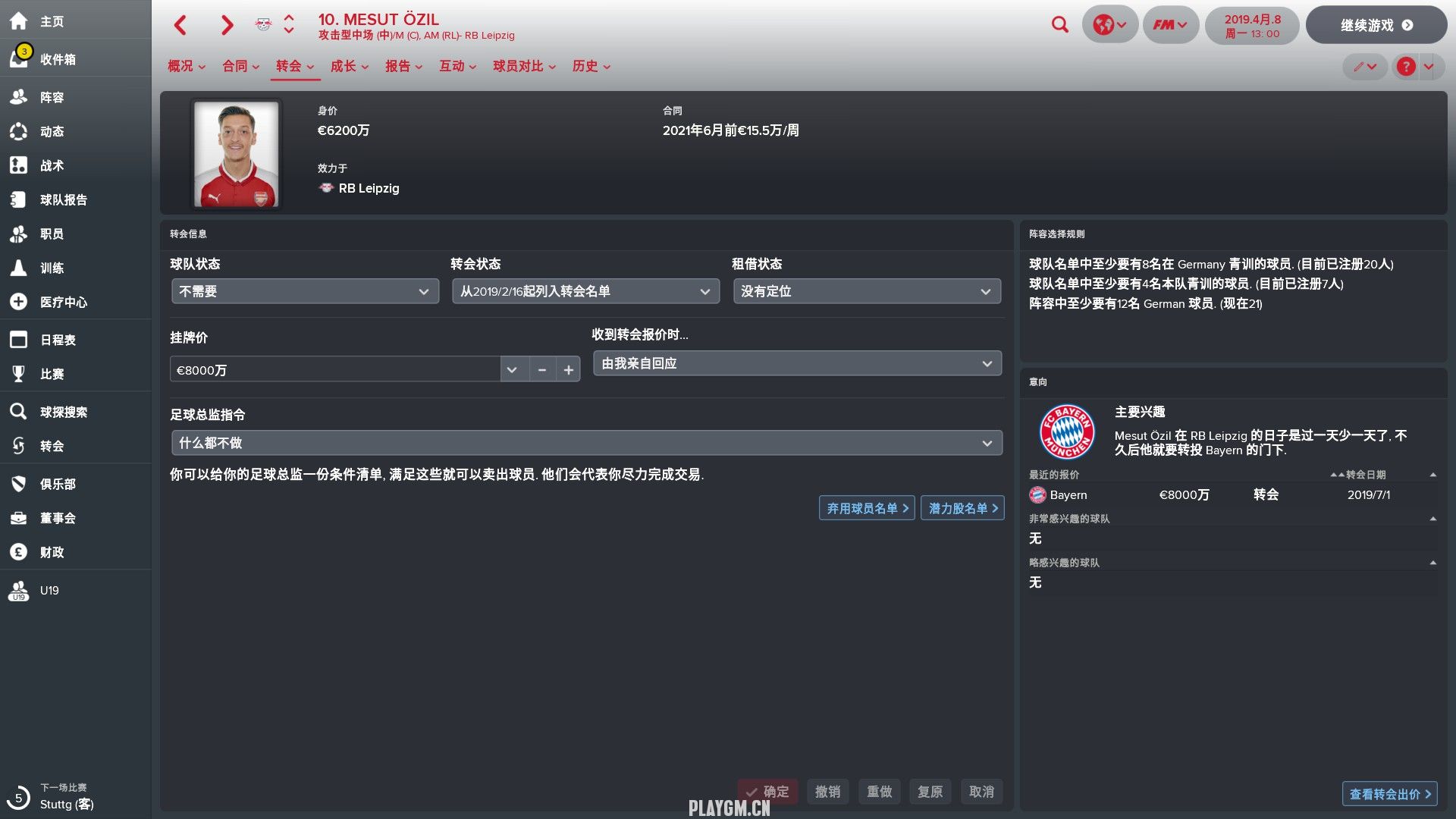1456x819 pixels.
Task: Open the 报告 reports menu
Action: coord(404,66)
